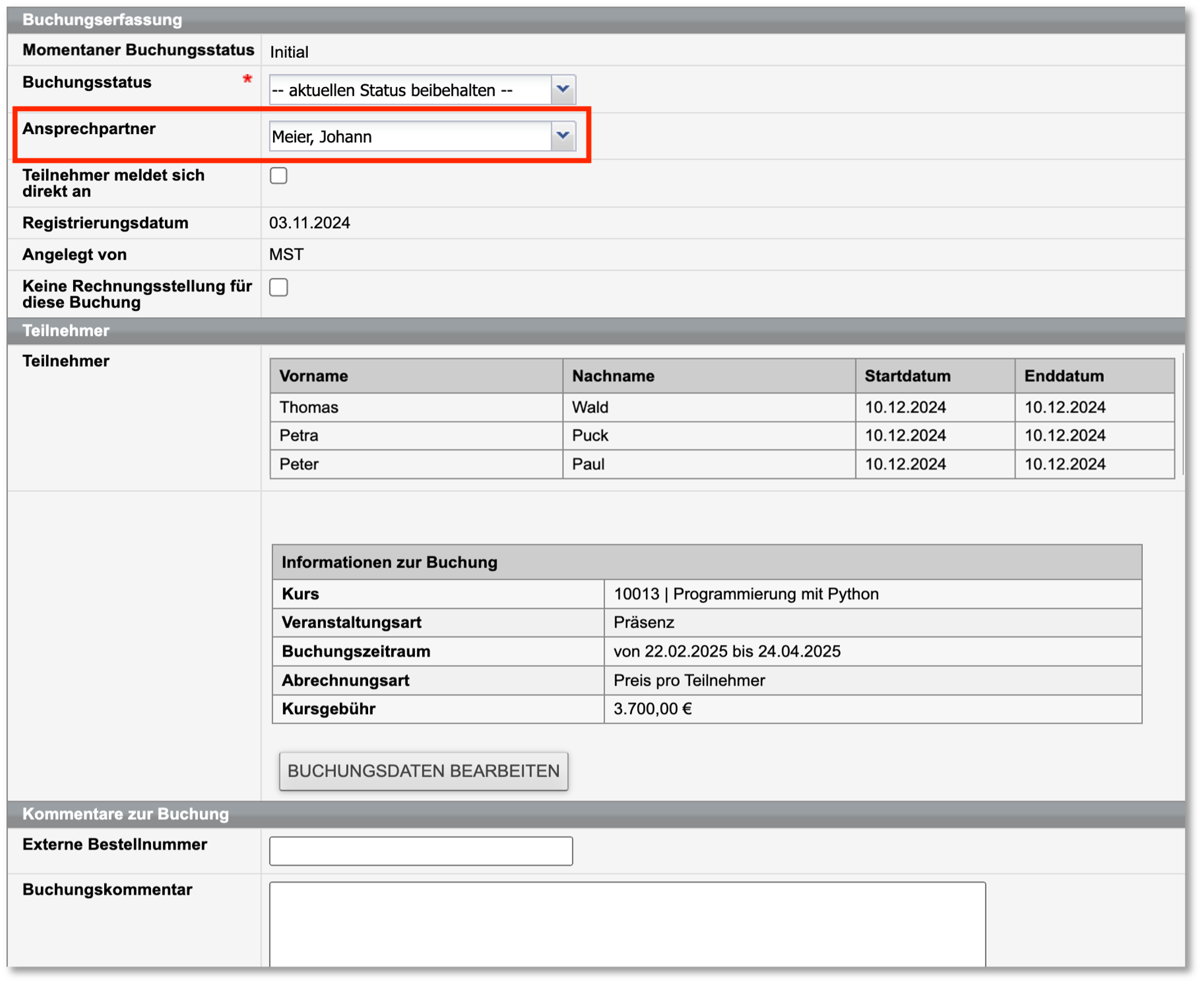Click the course '10013 | Programmierung mit Python'

click(x=745, y=594)
